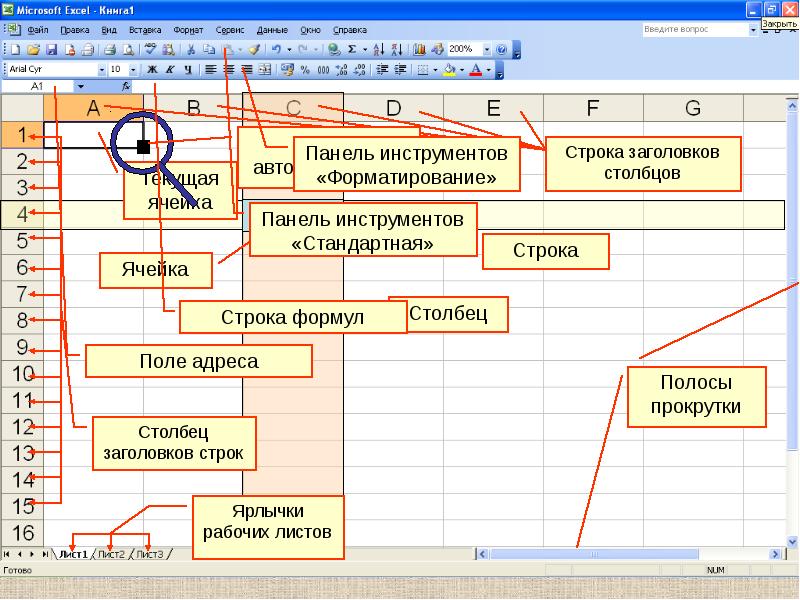Open the font size dropdown

coord(133,69)
